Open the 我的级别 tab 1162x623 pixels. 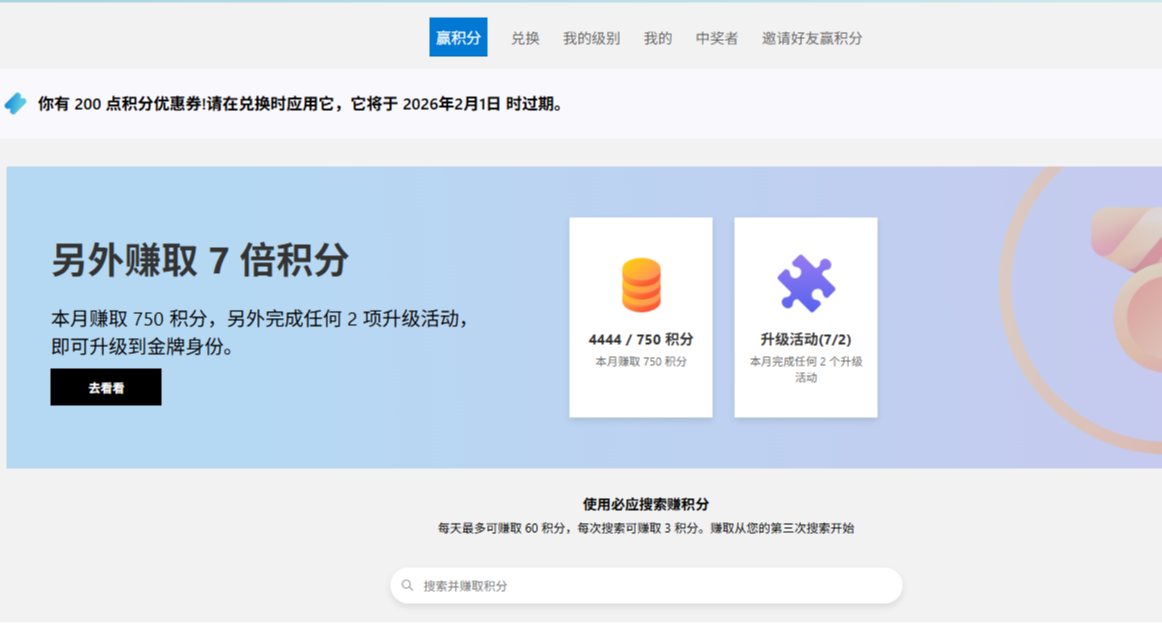(592, 37)
